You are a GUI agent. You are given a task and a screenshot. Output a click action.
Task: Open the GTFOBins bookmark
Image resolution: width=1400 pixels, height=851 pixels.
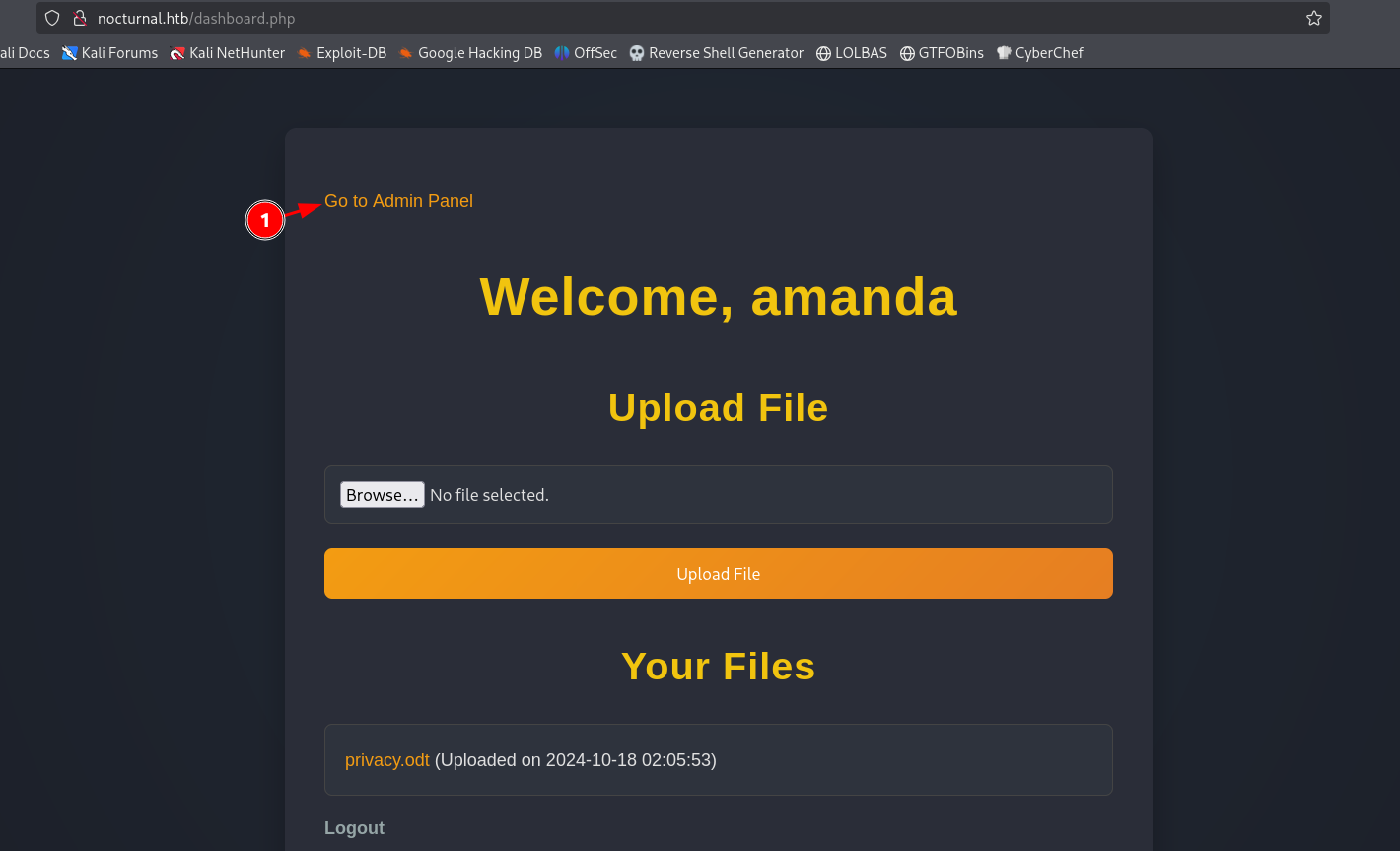(942, 53)
